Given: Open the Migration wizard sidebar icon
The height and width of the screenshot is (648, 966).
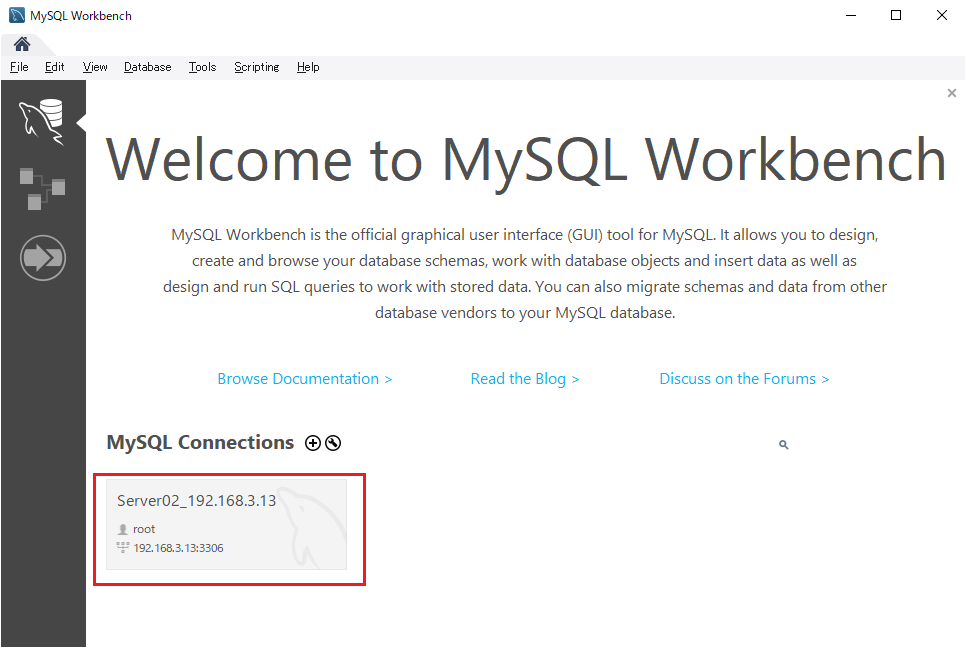Looking at the screenshot, I should click(43, 258).
